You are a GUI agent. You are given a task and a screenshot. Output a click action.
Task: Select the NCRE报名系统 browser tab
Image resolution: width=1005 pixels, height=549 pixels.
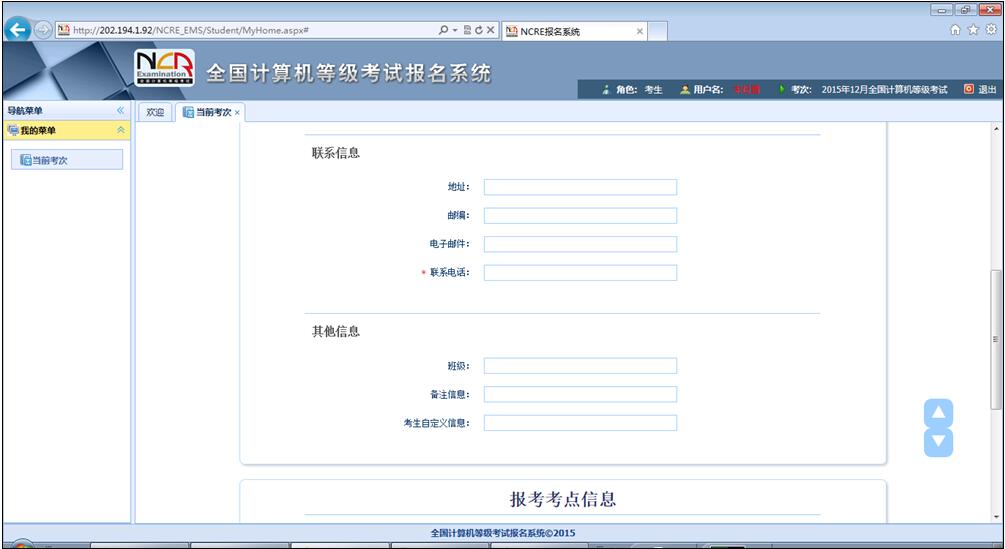(574, 31)
